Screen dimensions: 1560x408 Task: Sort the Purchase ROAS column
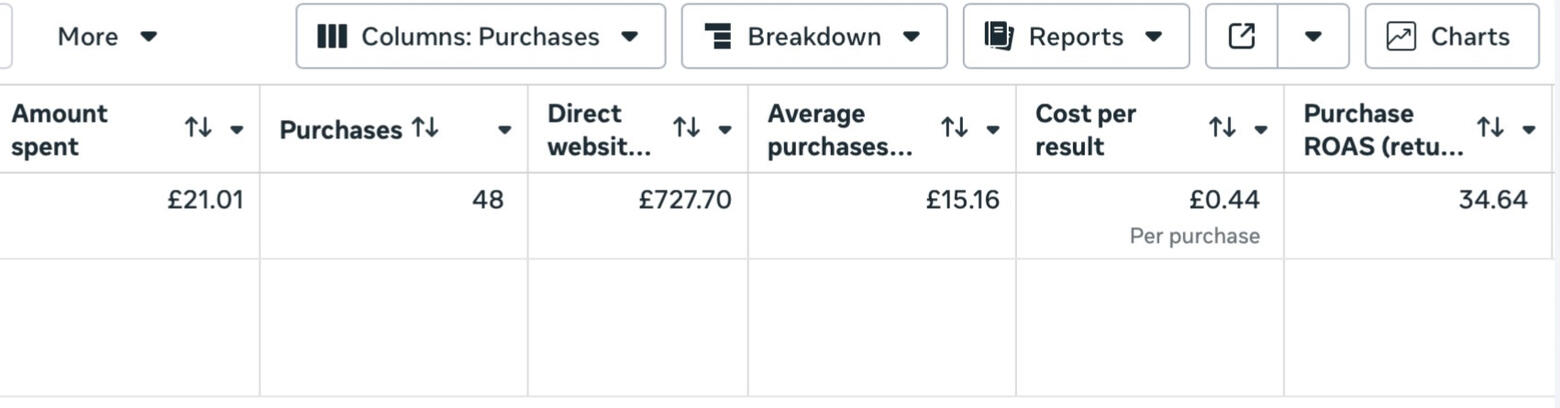point(1490,129)
